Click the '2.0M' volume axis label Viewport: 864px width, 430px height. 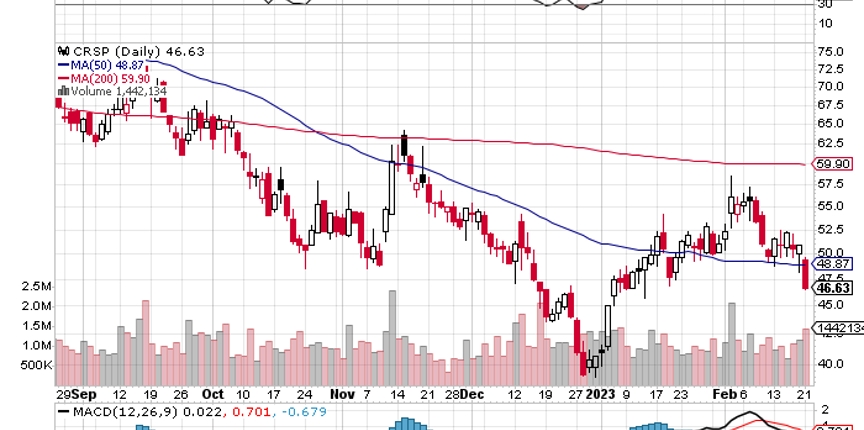tap(36, 305)
